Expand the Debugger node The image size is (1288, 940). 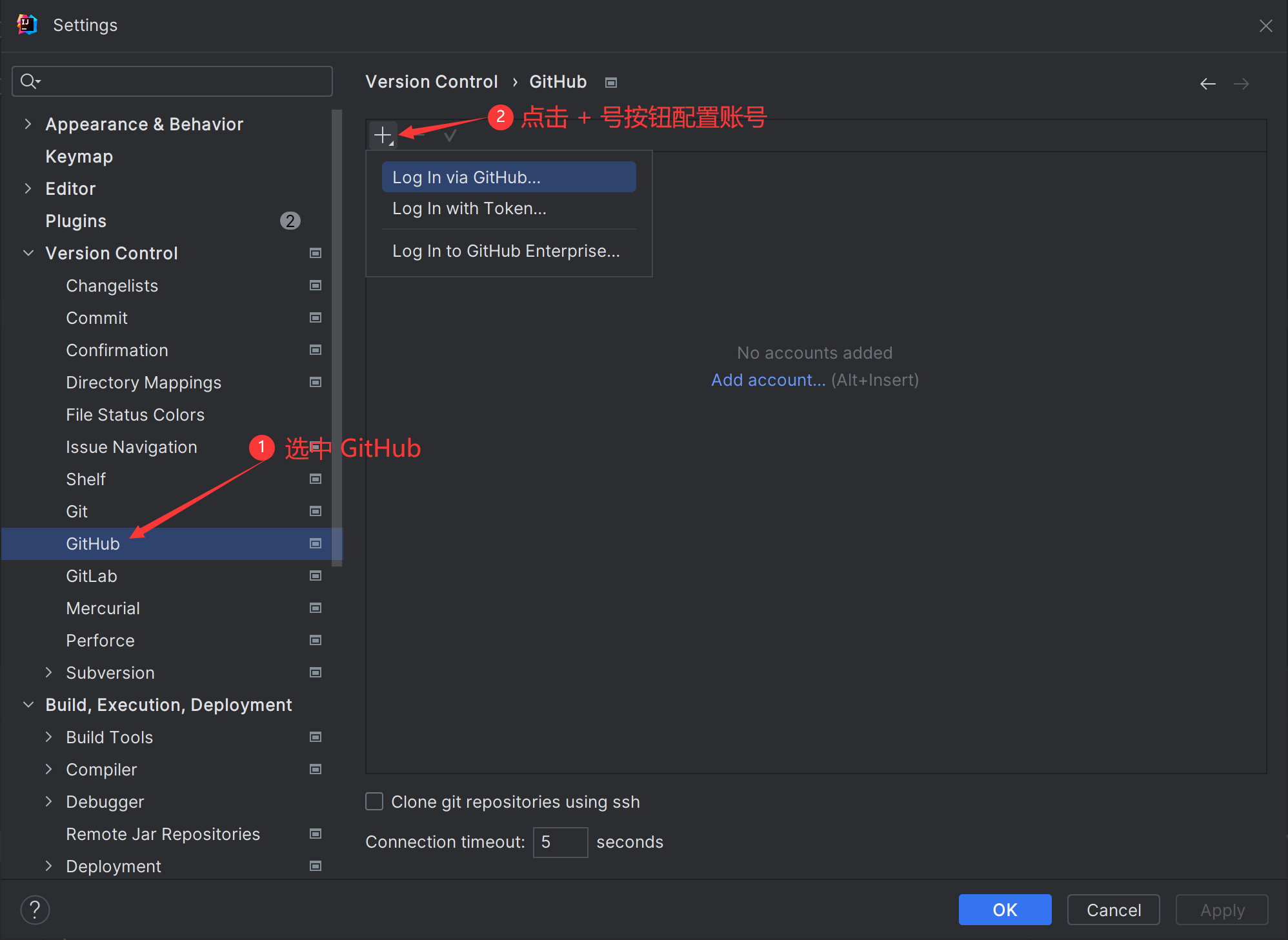point(48,801)
